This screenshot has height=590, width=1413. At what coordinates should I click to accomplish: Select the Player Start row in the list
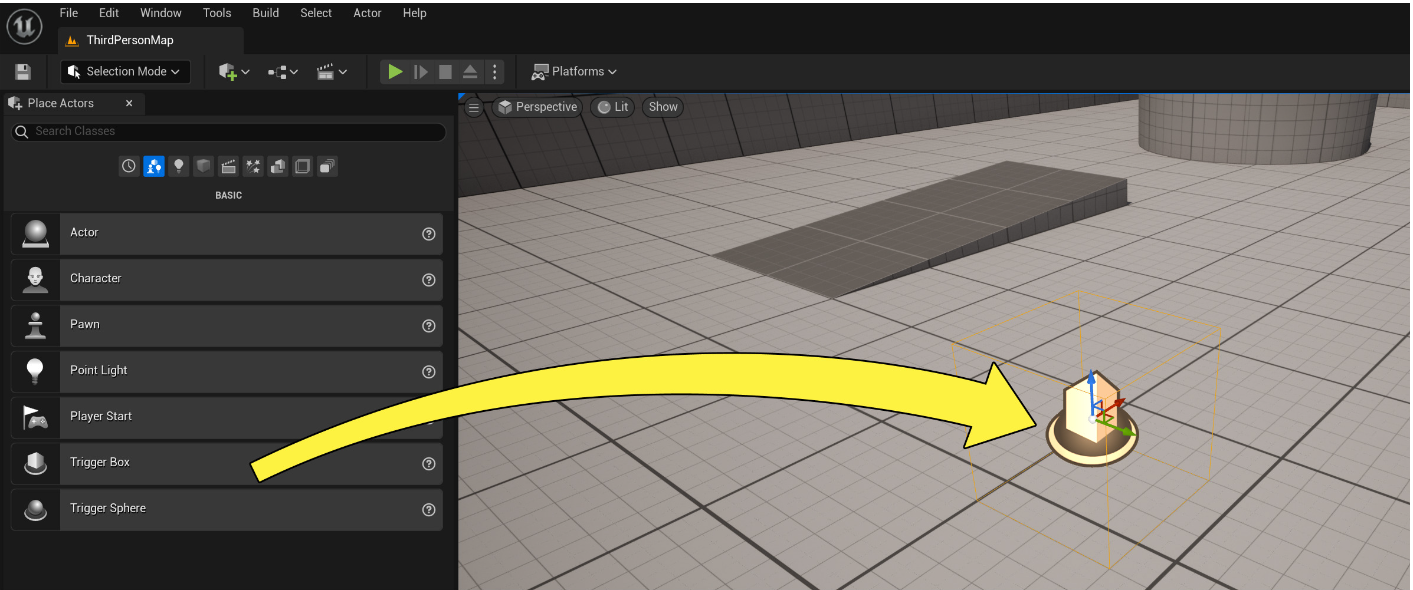tap(227, 417)
